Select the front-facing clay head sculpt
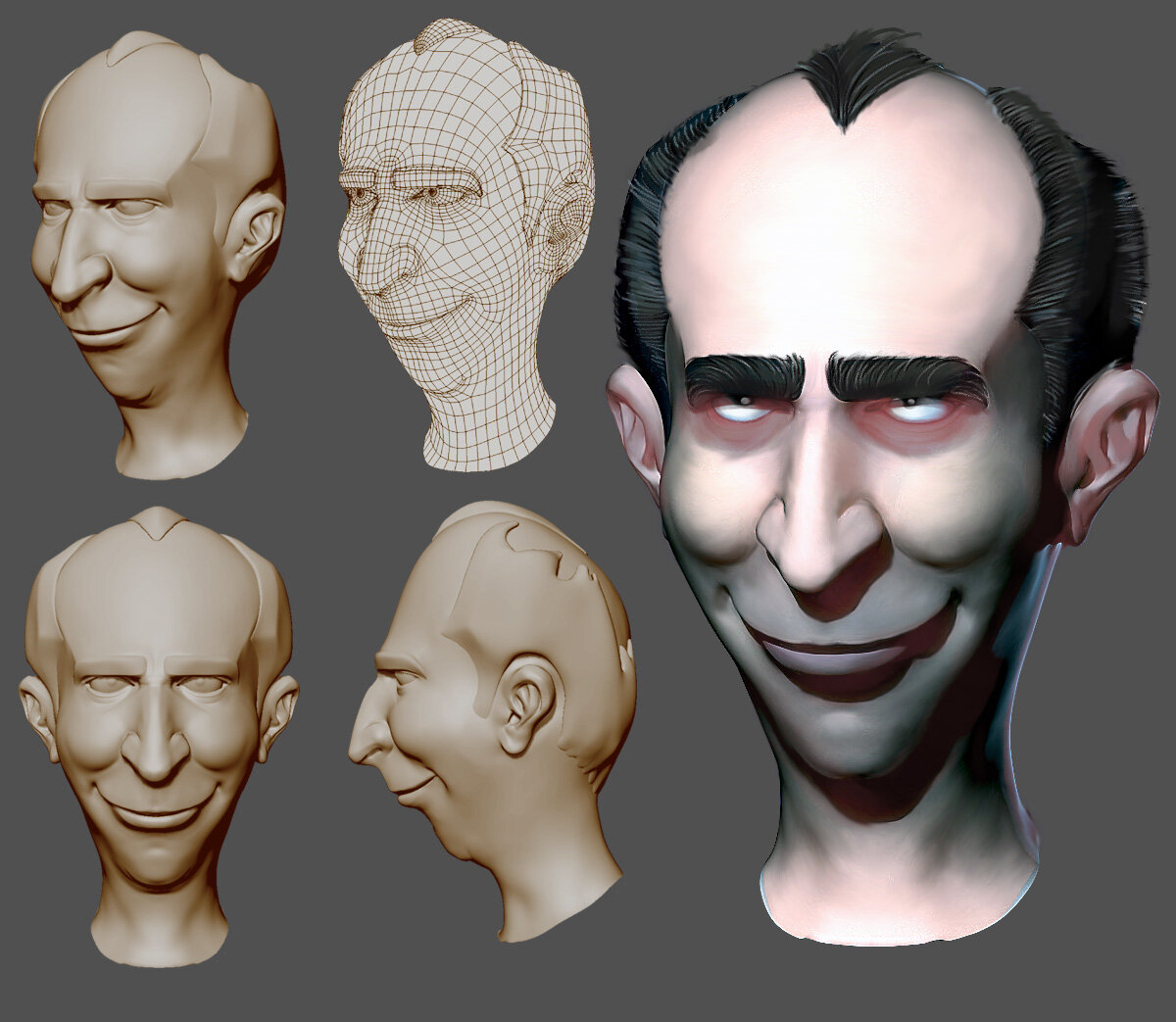 coord(158,736)
